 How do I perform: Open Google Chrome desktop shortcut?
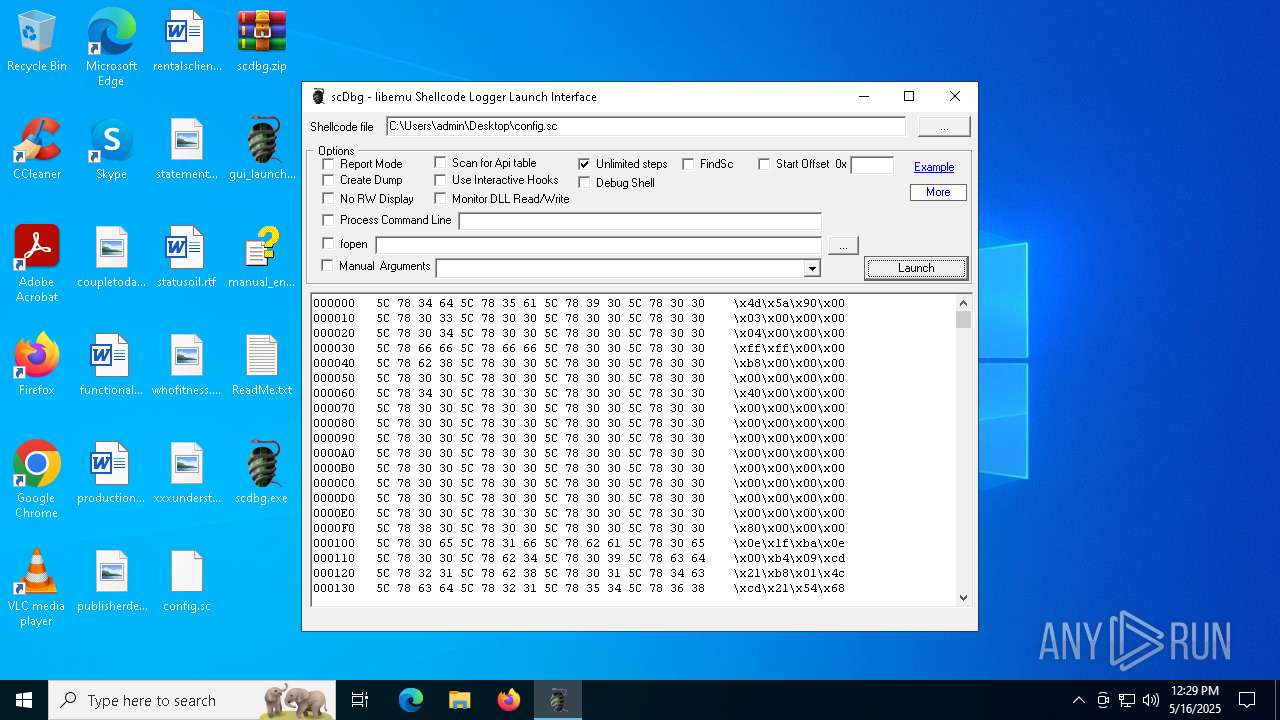pyautogui.click(x=37, y=480)
